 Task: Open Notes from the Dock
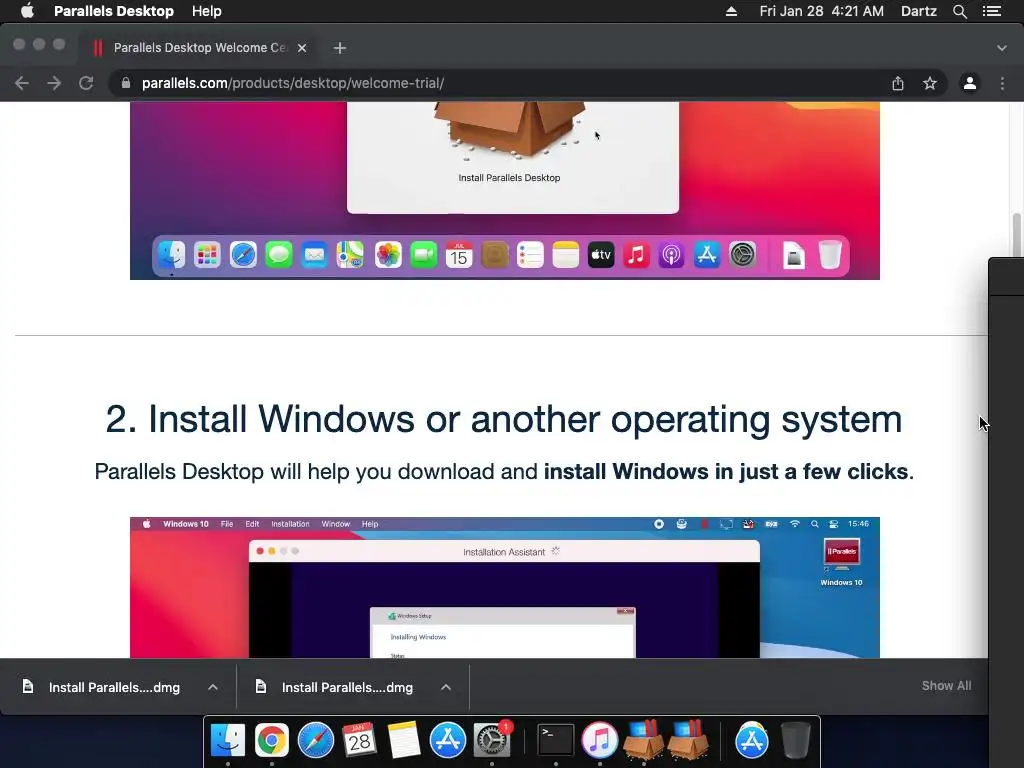(404, 740)
